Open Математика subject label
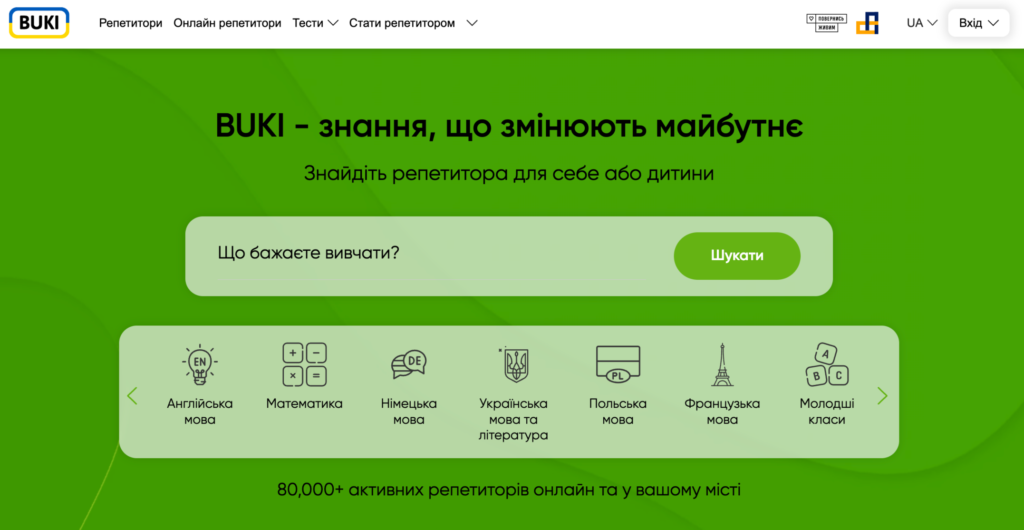Screen dimensions: 1024x530 (304, 404)
